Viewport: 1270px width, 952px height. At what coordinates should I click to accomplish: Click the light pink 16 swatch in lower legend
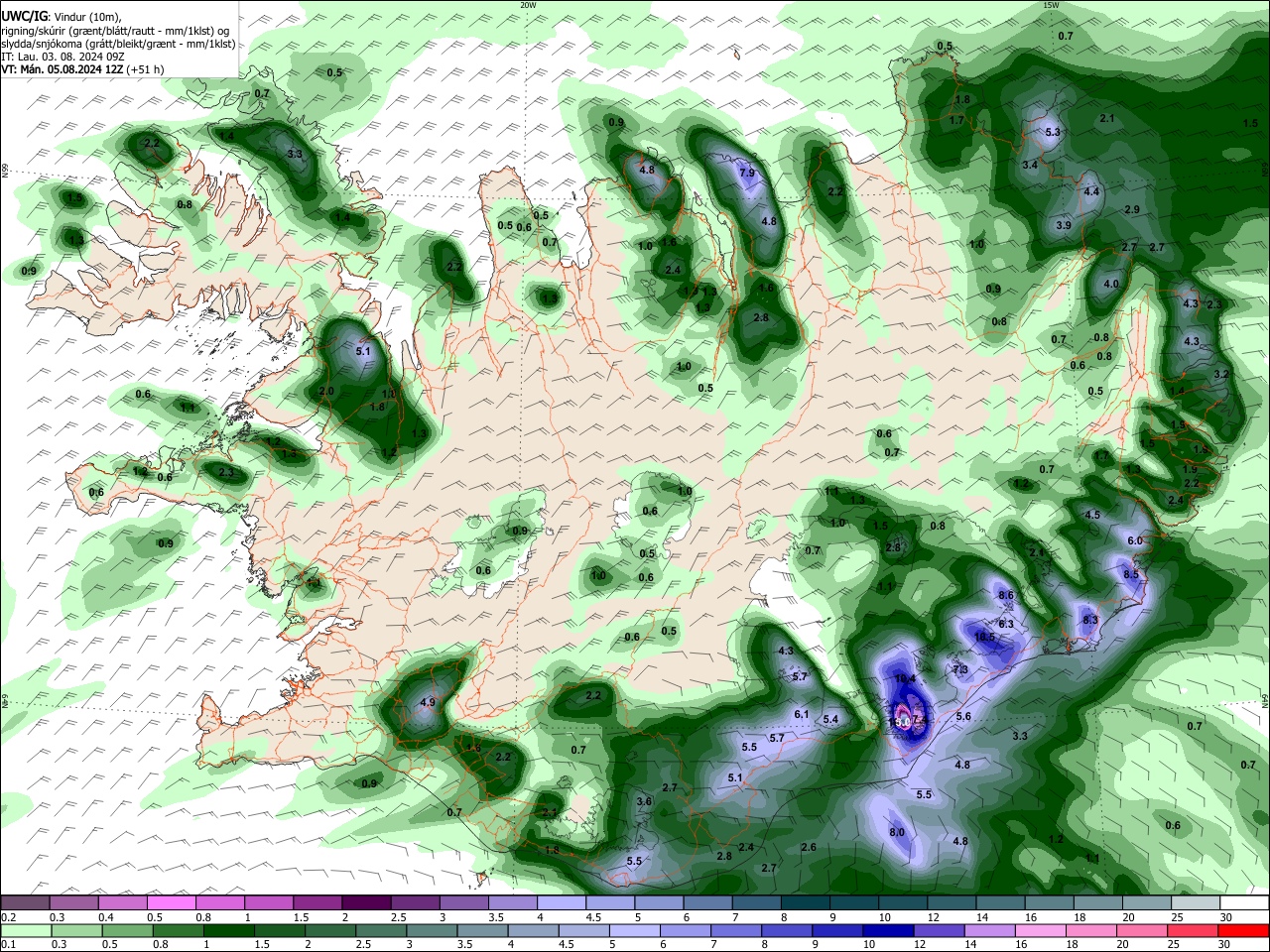click(1040, 930)
